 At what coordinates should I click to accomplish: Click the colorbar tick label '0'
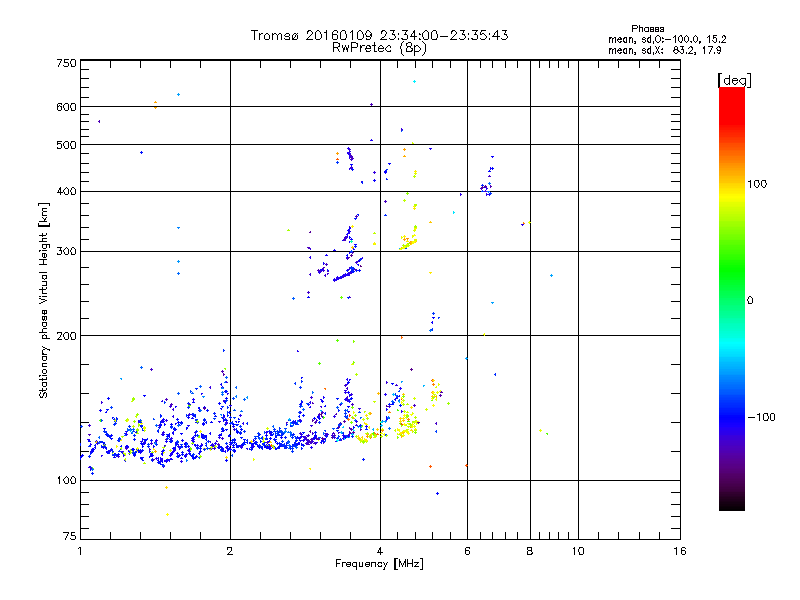tap(749, 301)
